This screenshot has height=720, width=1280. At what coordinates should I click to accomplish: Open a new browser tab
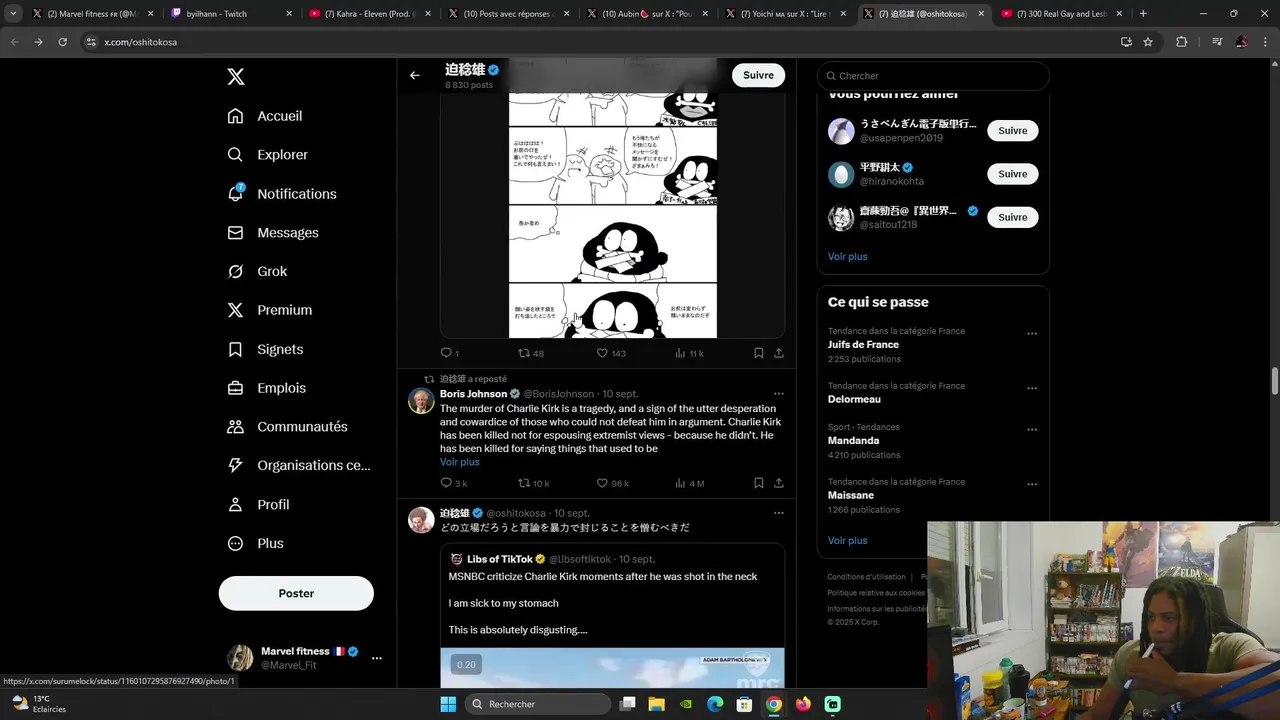(x=1143, y=14)
